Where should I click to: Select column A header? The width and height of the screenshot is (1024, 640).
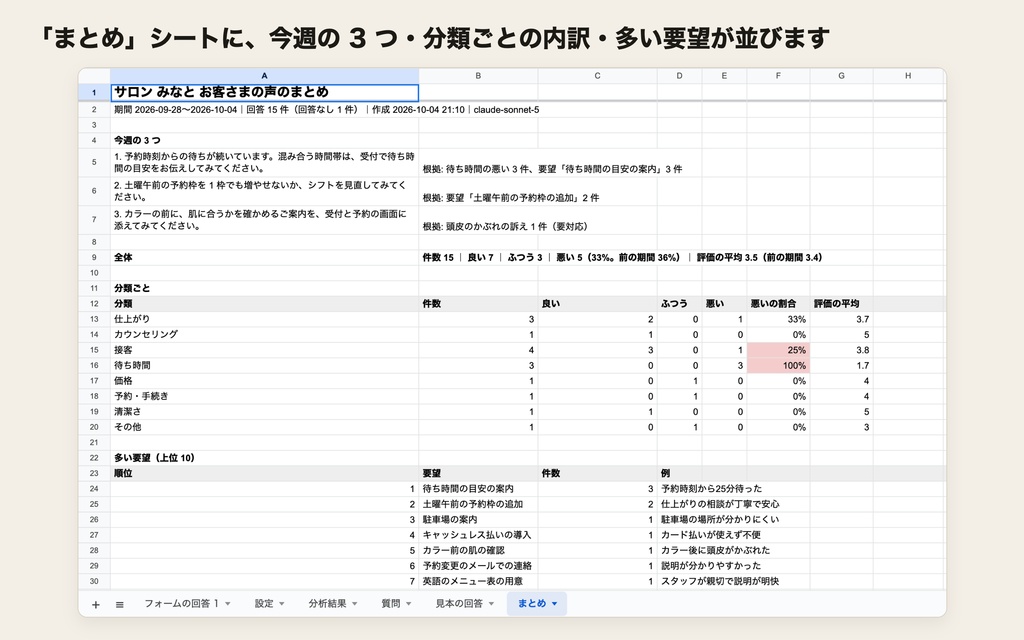[264, 76]
